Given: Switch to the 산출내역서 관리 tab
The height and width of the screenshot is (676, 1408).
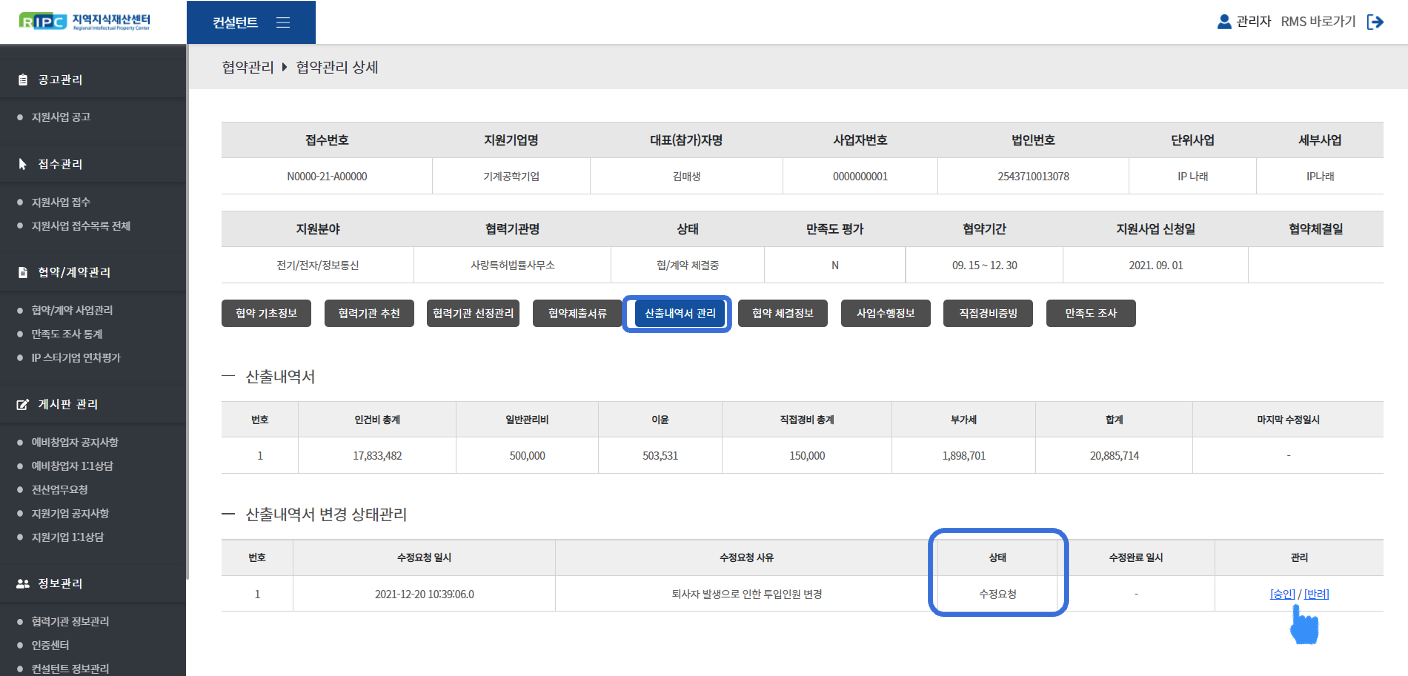Looking at the screenshot, I should [679, 314].
